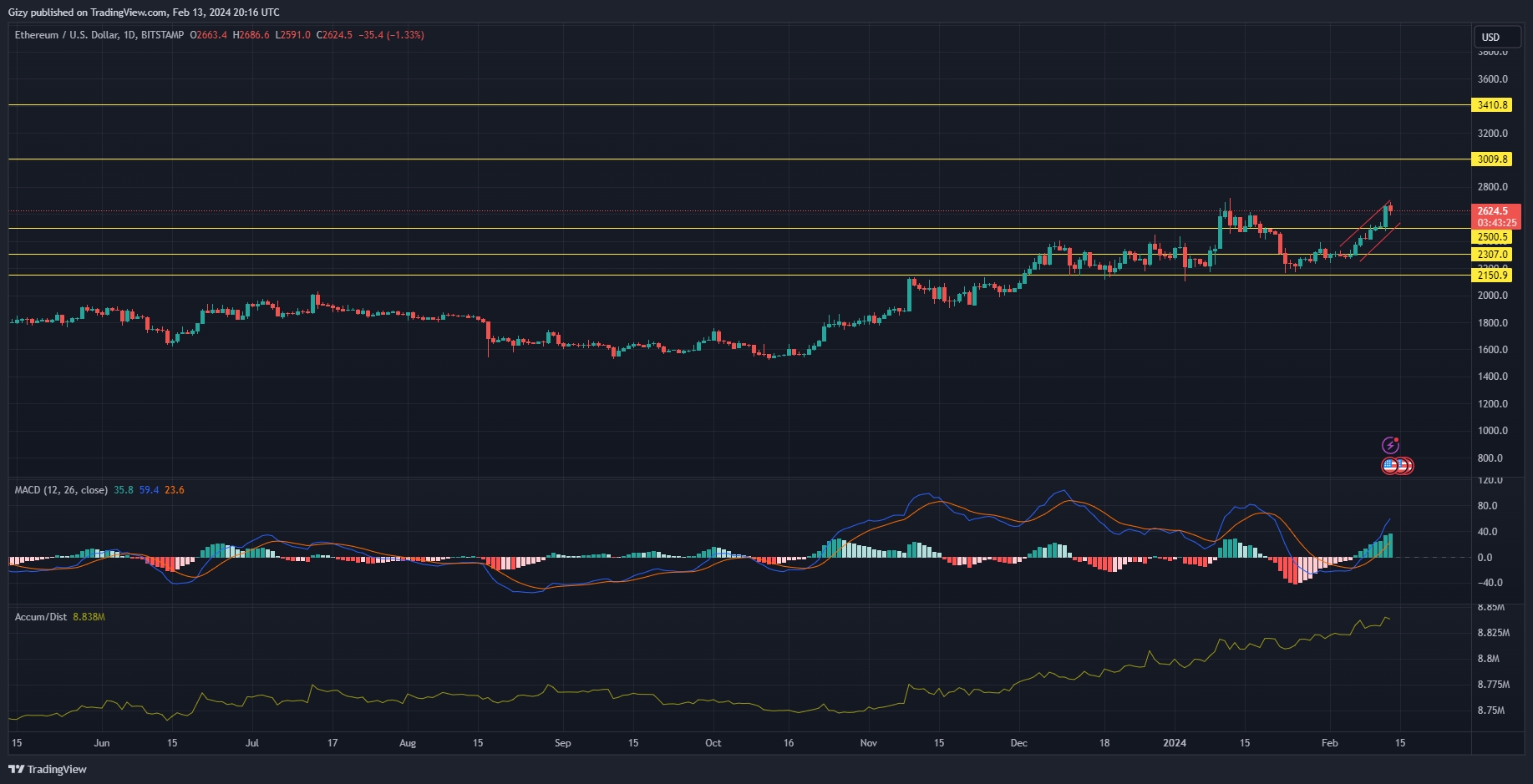The height and width of the screenshot is (784, 1533).
Task: Click the 3009.8 yellow price level label
Action: [x=1492, y=159]
